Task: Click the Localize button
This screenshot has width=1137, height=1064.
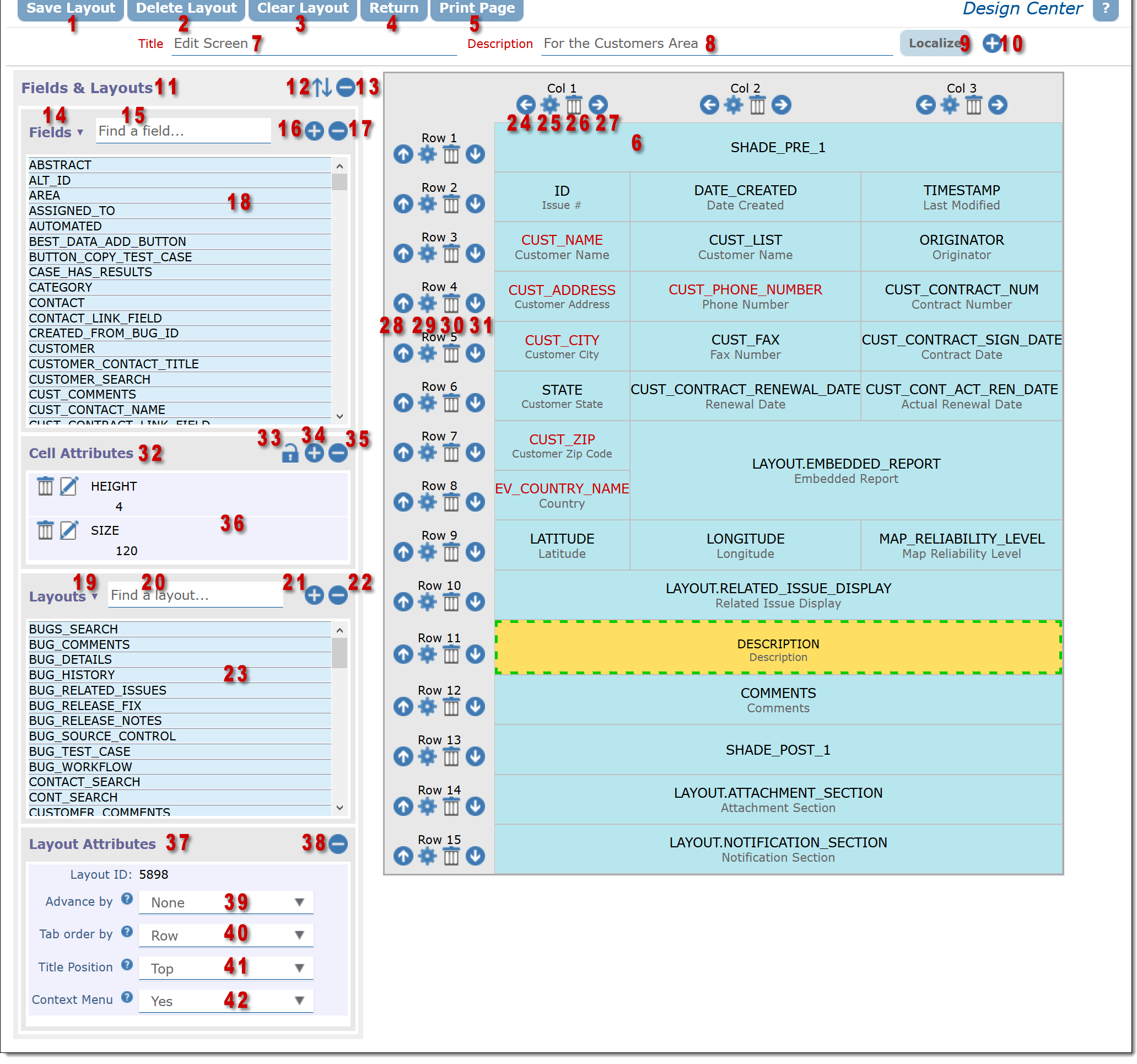Action: [x=934, y=43]
